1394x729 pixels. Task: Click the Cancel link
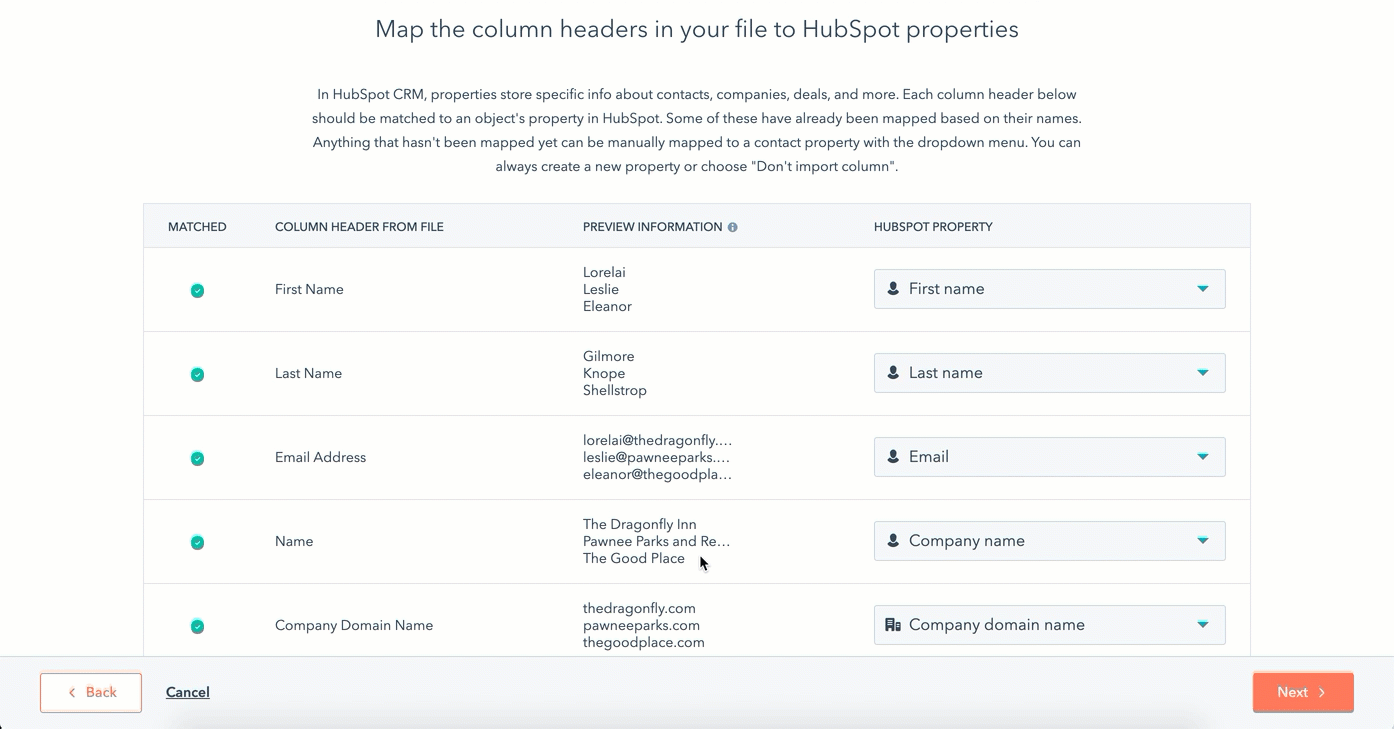coord(187,692)
